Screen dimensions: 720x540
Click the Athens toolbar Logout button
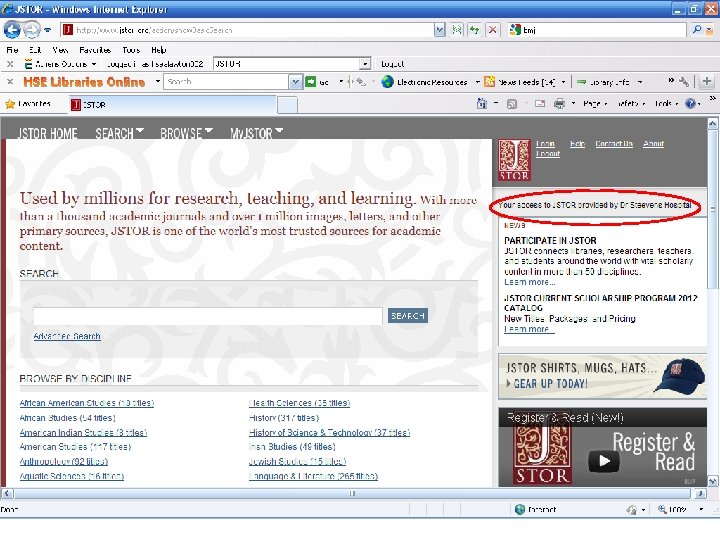392,64
